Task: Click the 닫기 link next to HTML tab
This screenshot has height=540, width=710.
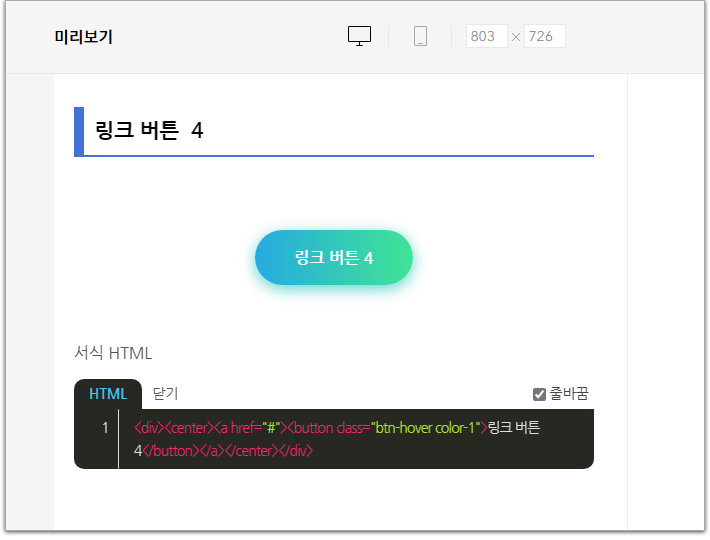Action: [x=165, y=394]
